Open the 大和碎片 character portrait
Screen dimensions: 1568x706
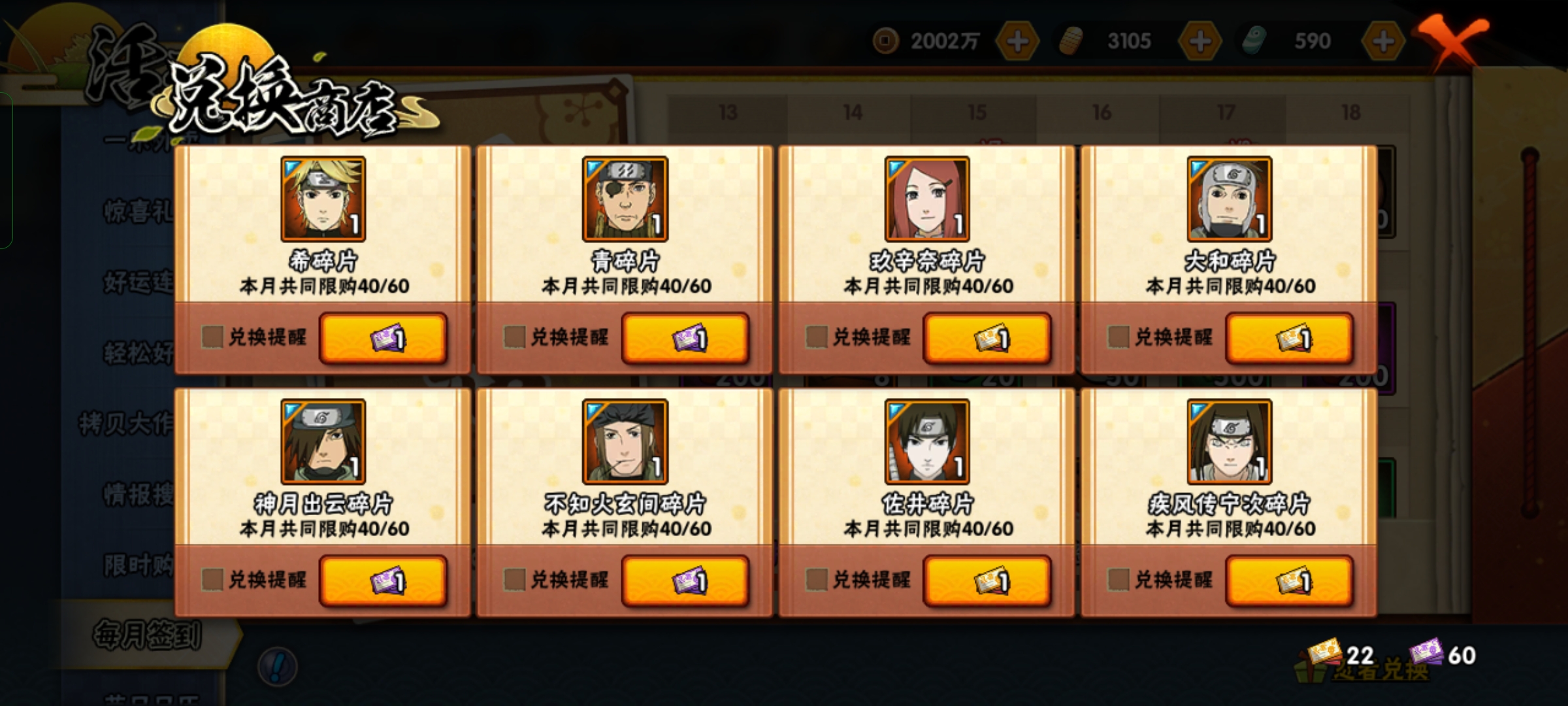1229,199
